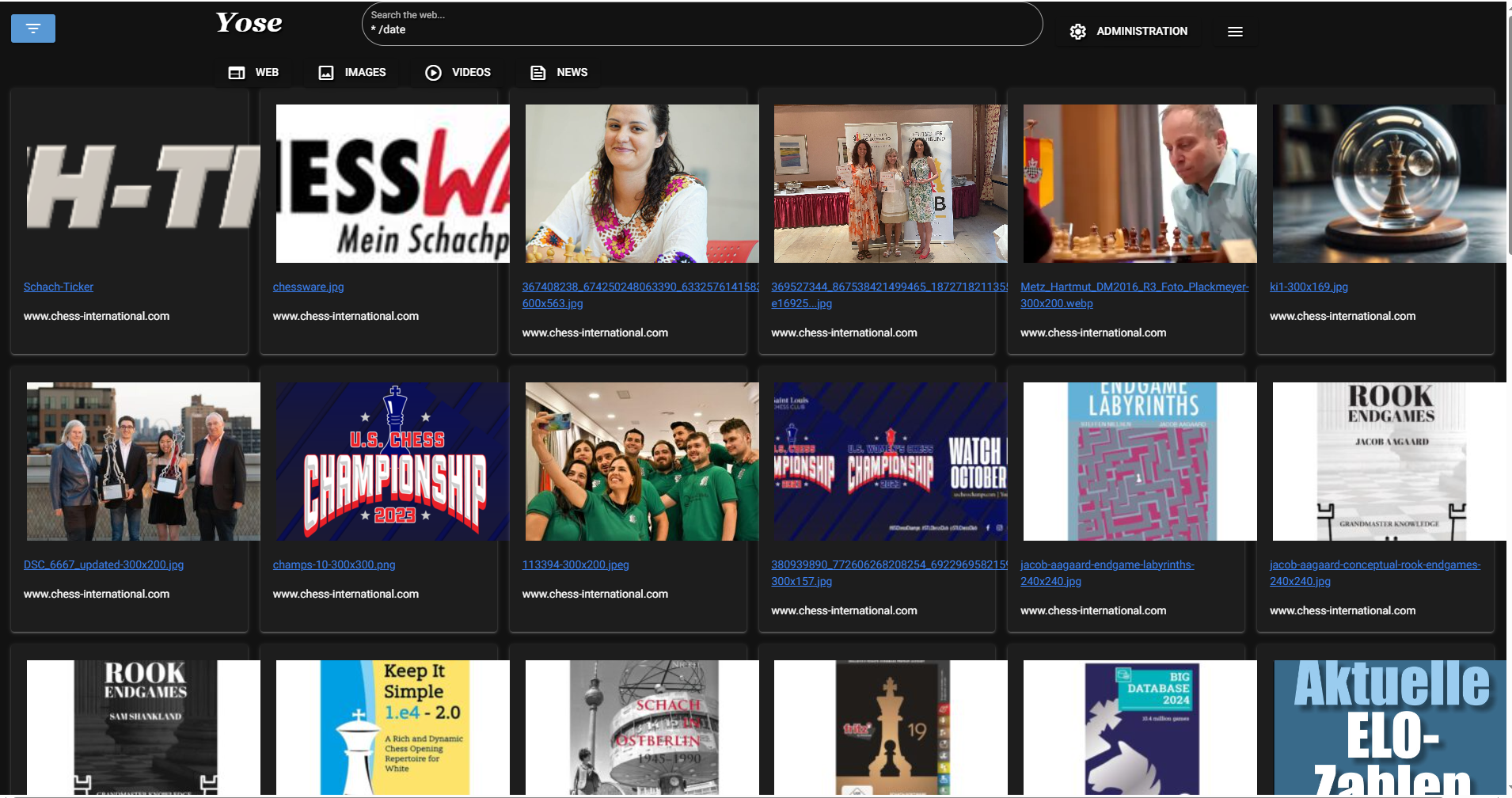Click the trophy winners rooftop thumbnail
The image size is (1512, 798).
click(143, 462)
